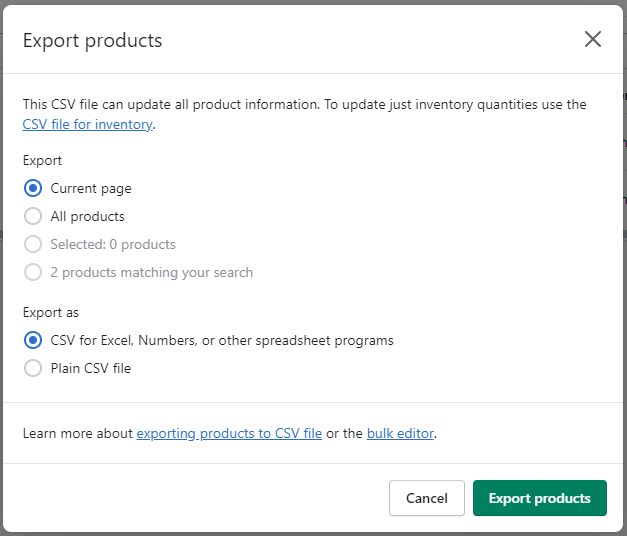Close the Export products dialog with X

[x=593, y=39]
